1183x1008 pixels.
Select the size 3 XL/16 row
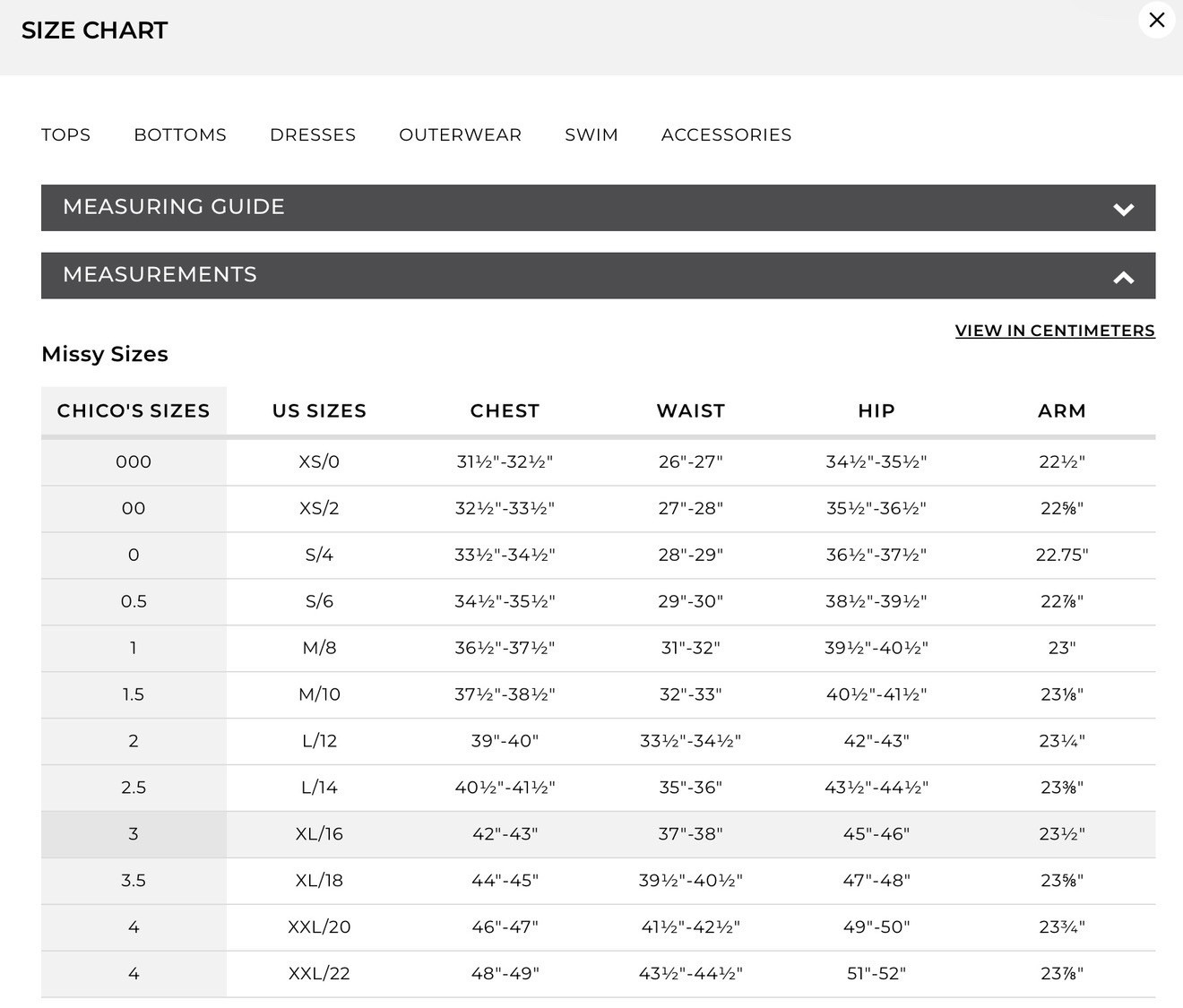pos(598,834)
